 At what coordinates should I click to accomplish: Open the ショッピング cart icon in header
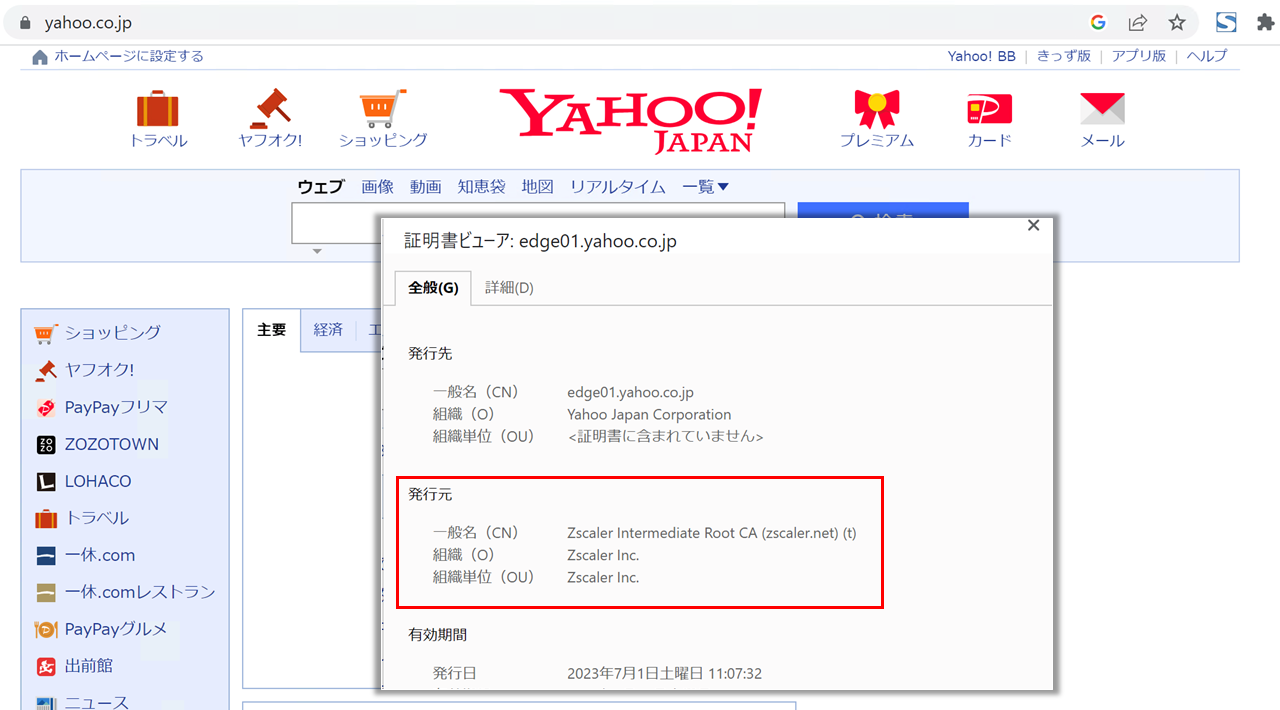coord(383,108)
